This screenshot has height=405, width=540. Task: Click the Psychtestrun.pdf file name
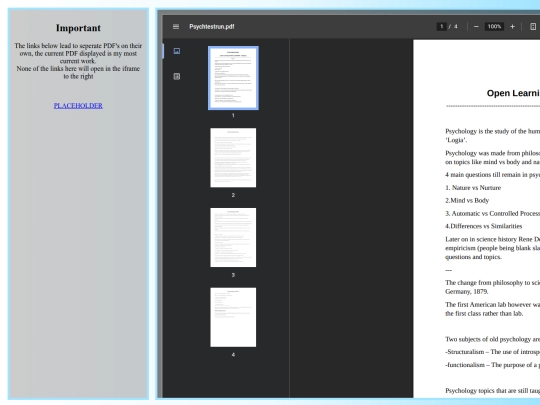tap(212, 27)
